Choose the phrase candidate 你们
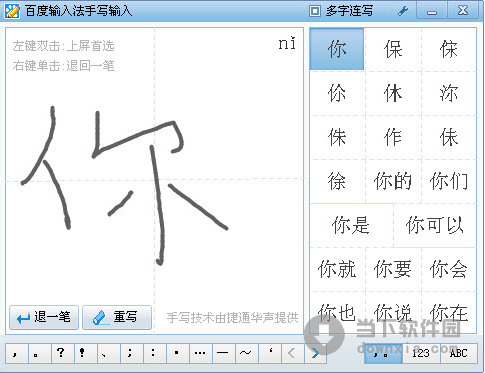The image size is (485, 373). [x=448, y=181]
